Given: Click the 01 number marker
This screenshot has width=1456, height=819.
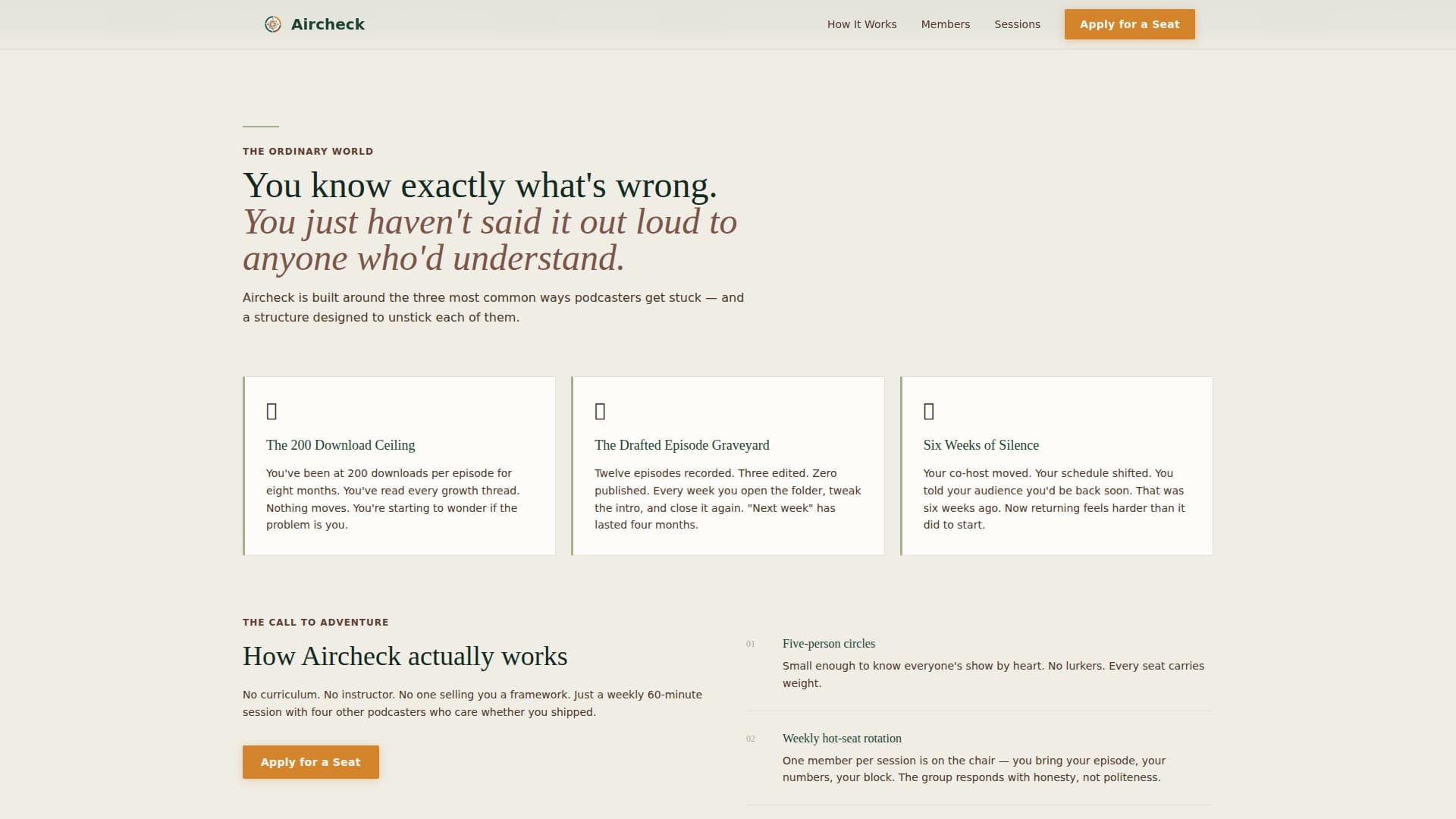Looking at the screenshot, I should coord(751,644).
